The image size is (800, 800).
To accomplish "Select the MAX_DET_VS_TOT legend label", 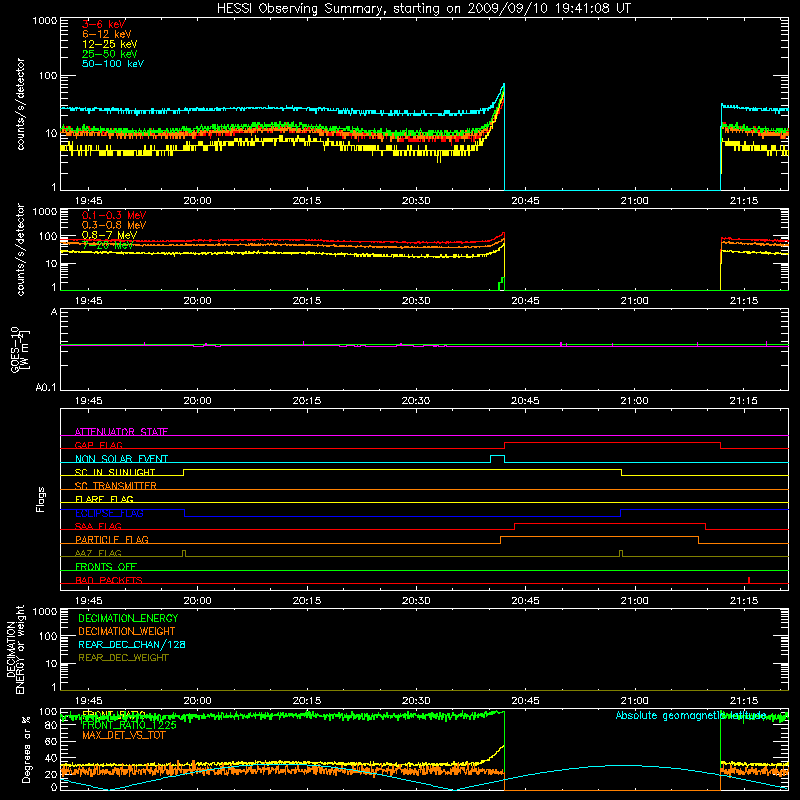I will coord(123,735).
